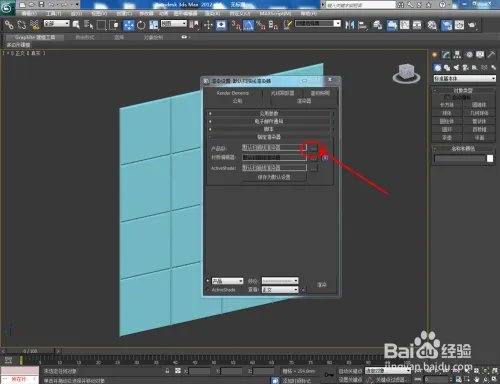
Task: Click the Render button in dialog
Action: [322, 285]
